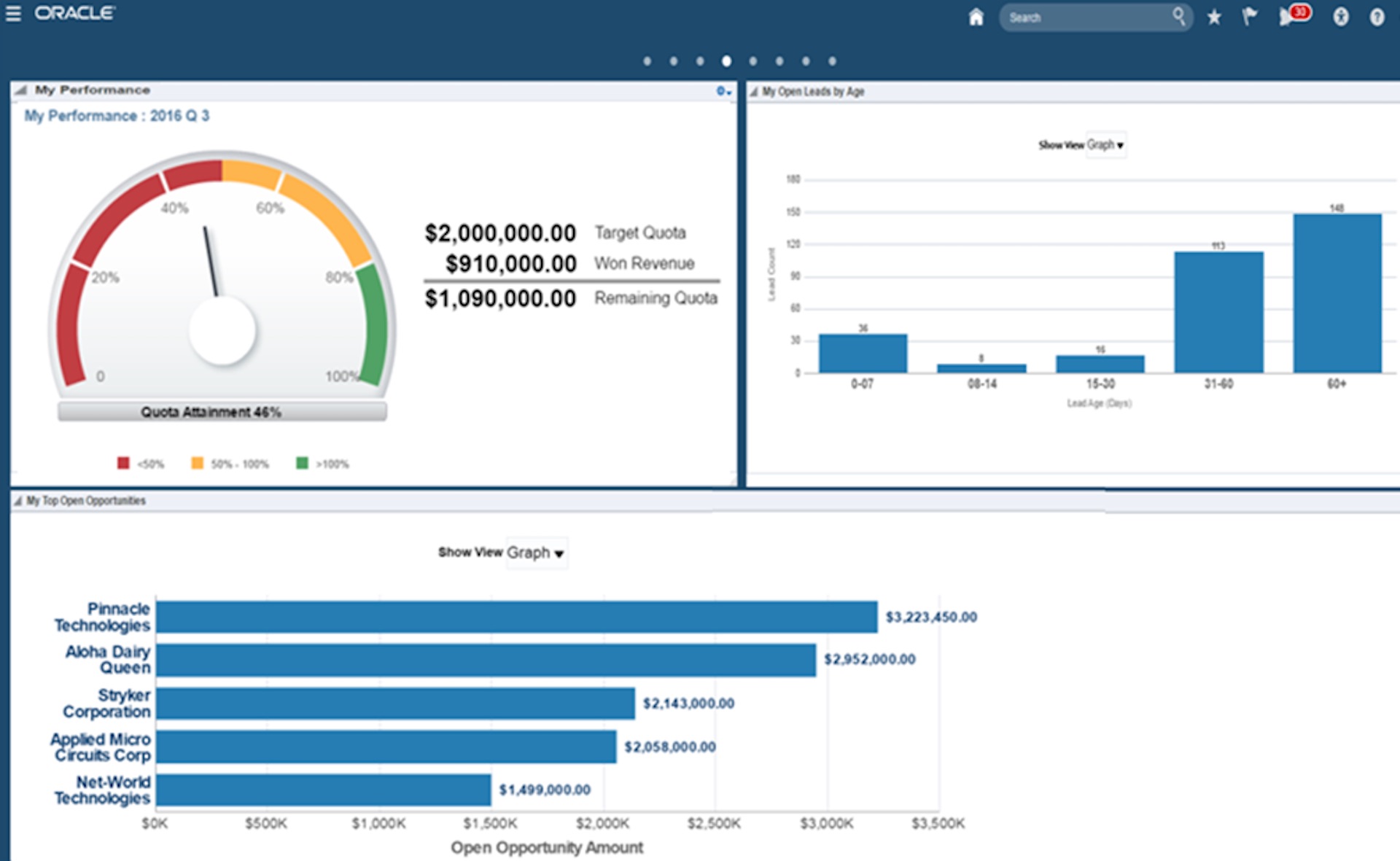Select the first page indicator dot
1400x861 pixels.
click(x=647, y=61)
